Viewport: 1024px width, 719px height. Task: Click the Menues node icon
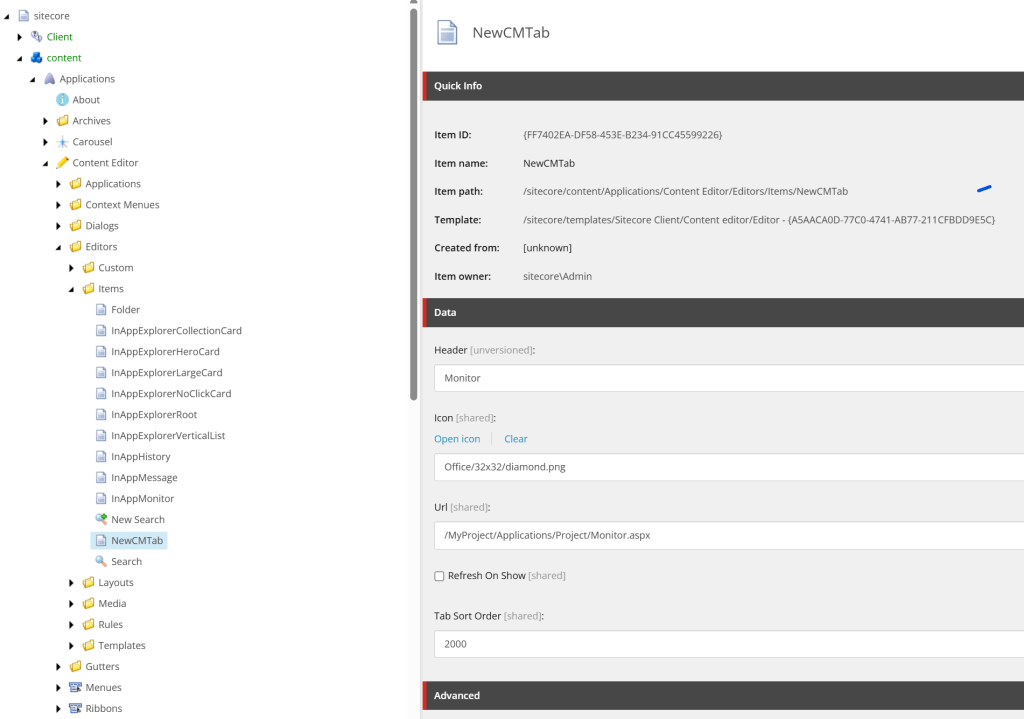click(75, 688)
